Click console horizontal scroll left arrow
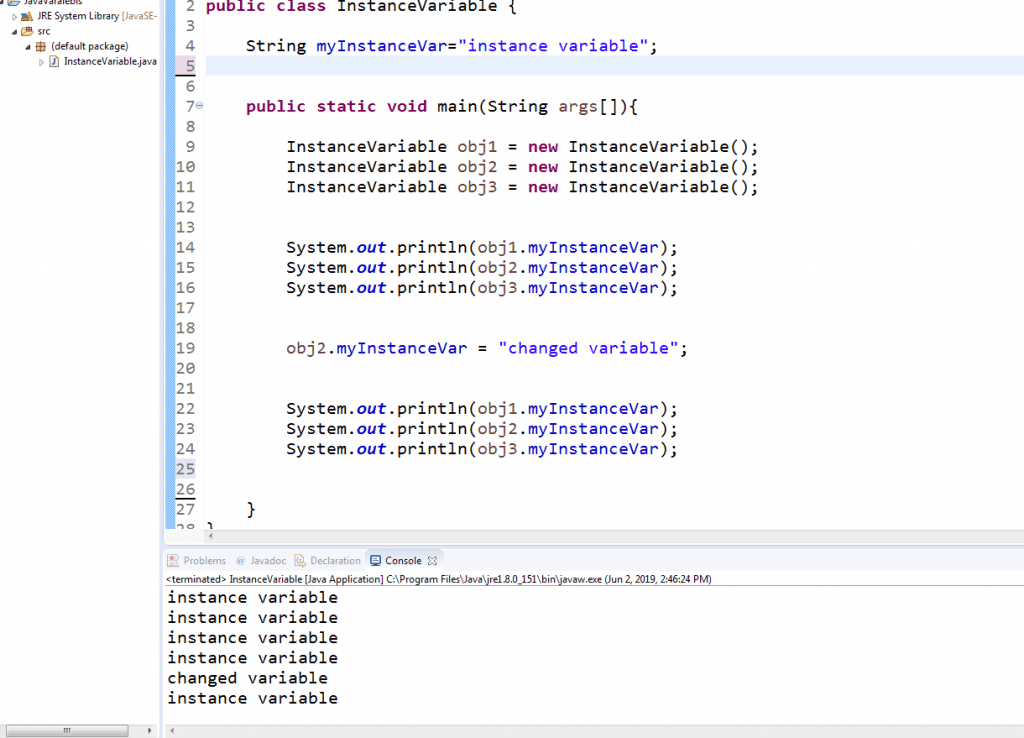Image resolution: width=1024 pixels, height=738 pixels. pyautogui.click(x=172, y=730)
